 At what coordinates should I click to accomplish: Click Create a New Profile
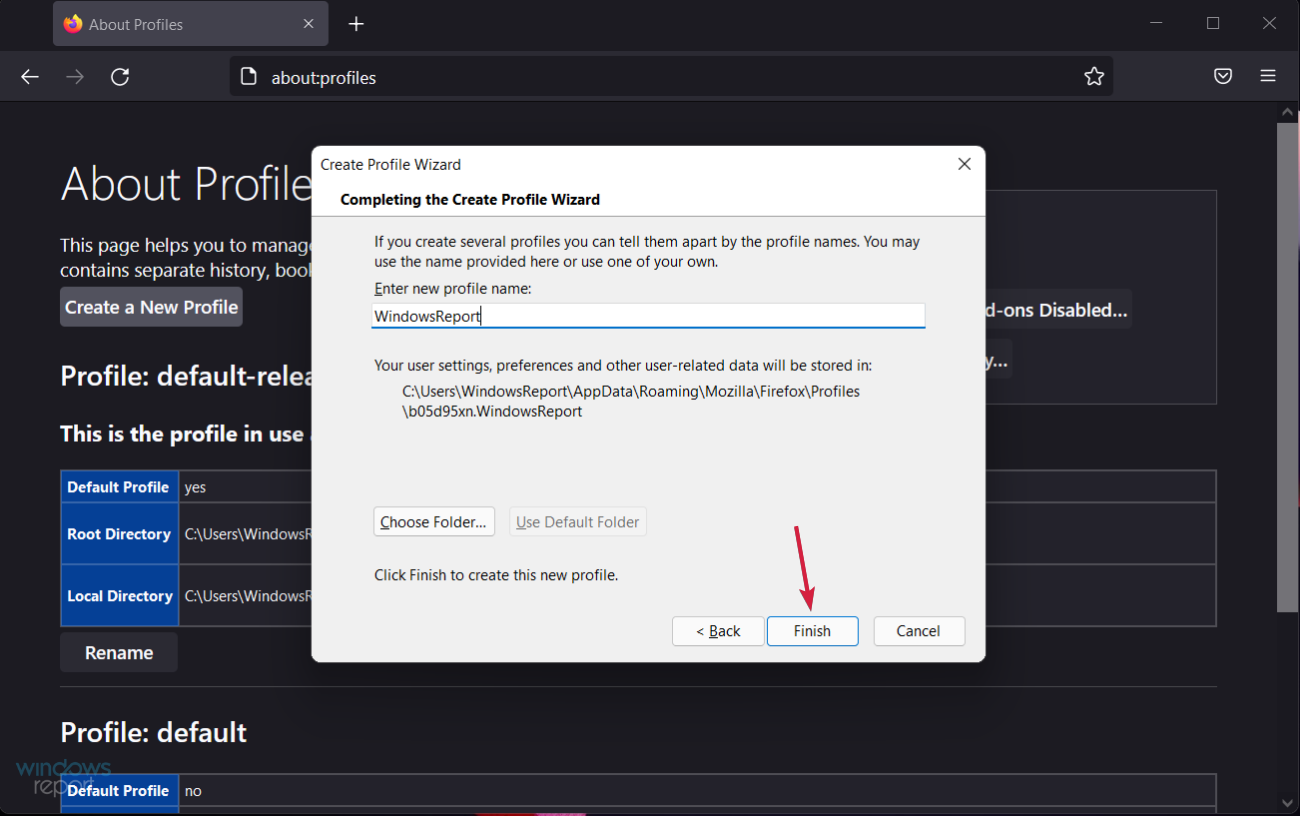click(x=150, y=307)
